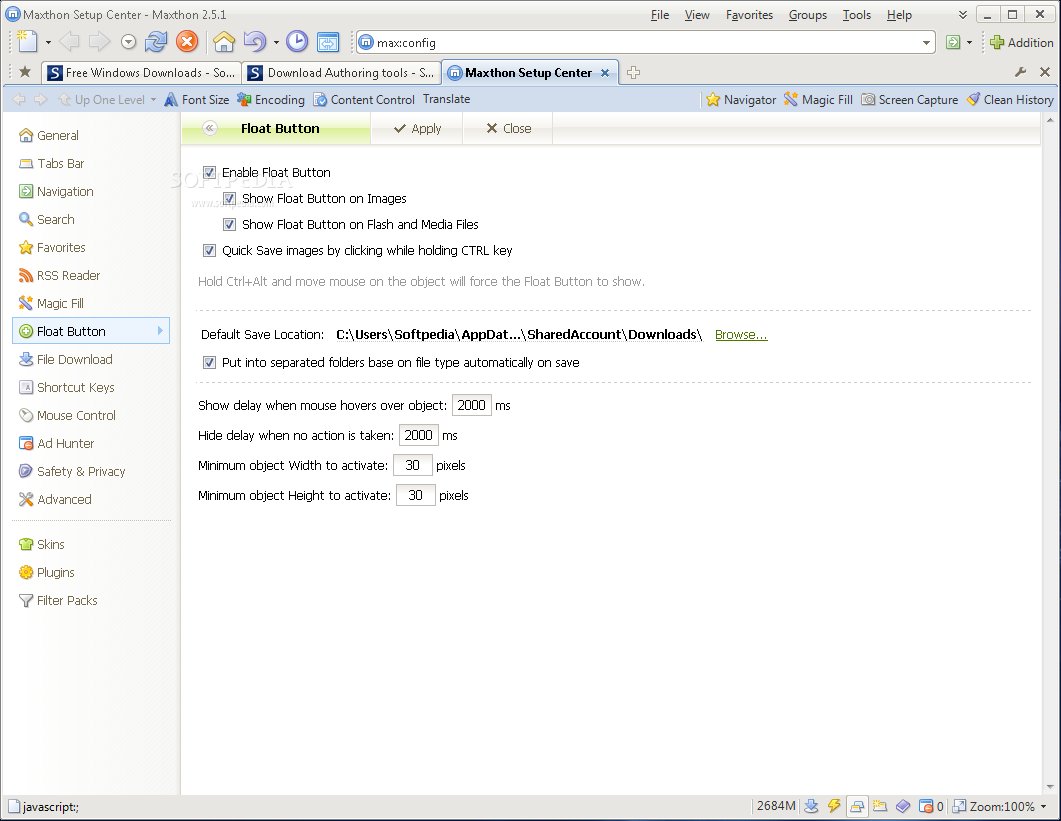Image resolution: width=1061 pixels, height=821 pixels.
Task: Open General settings section
Action: pos(49,135)
